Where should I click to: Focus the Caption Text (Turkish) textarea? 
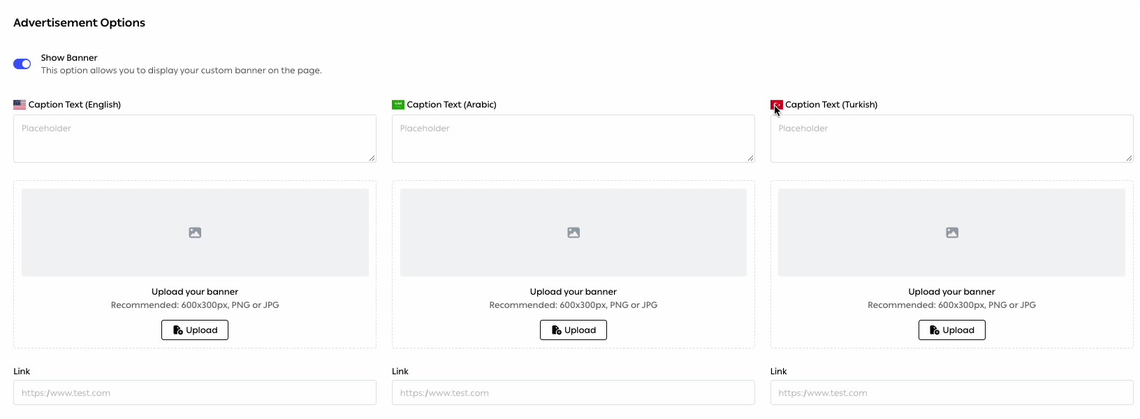pos(952,138)
